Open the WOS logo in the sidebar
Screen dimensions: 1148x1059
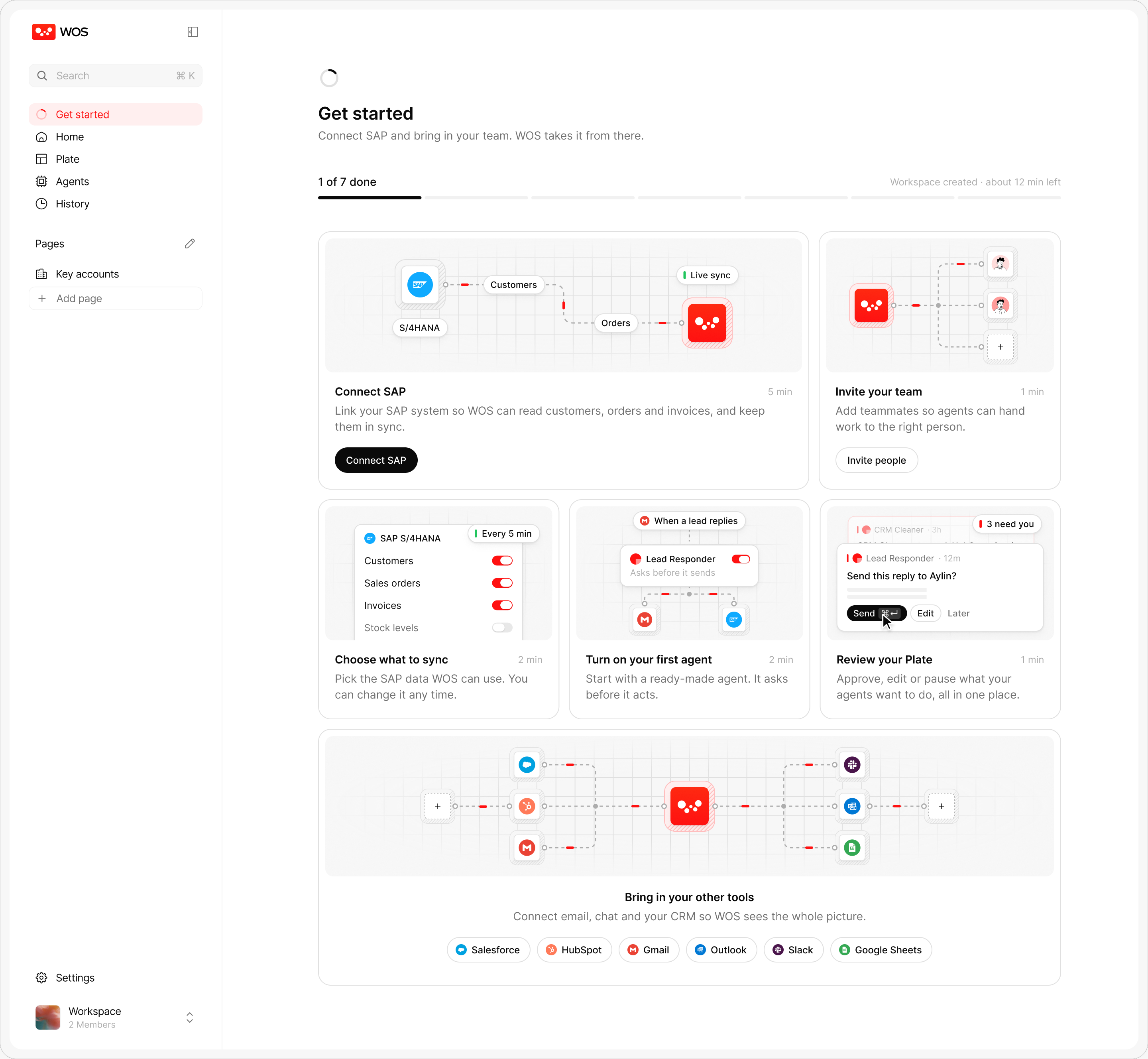point(60,31)
